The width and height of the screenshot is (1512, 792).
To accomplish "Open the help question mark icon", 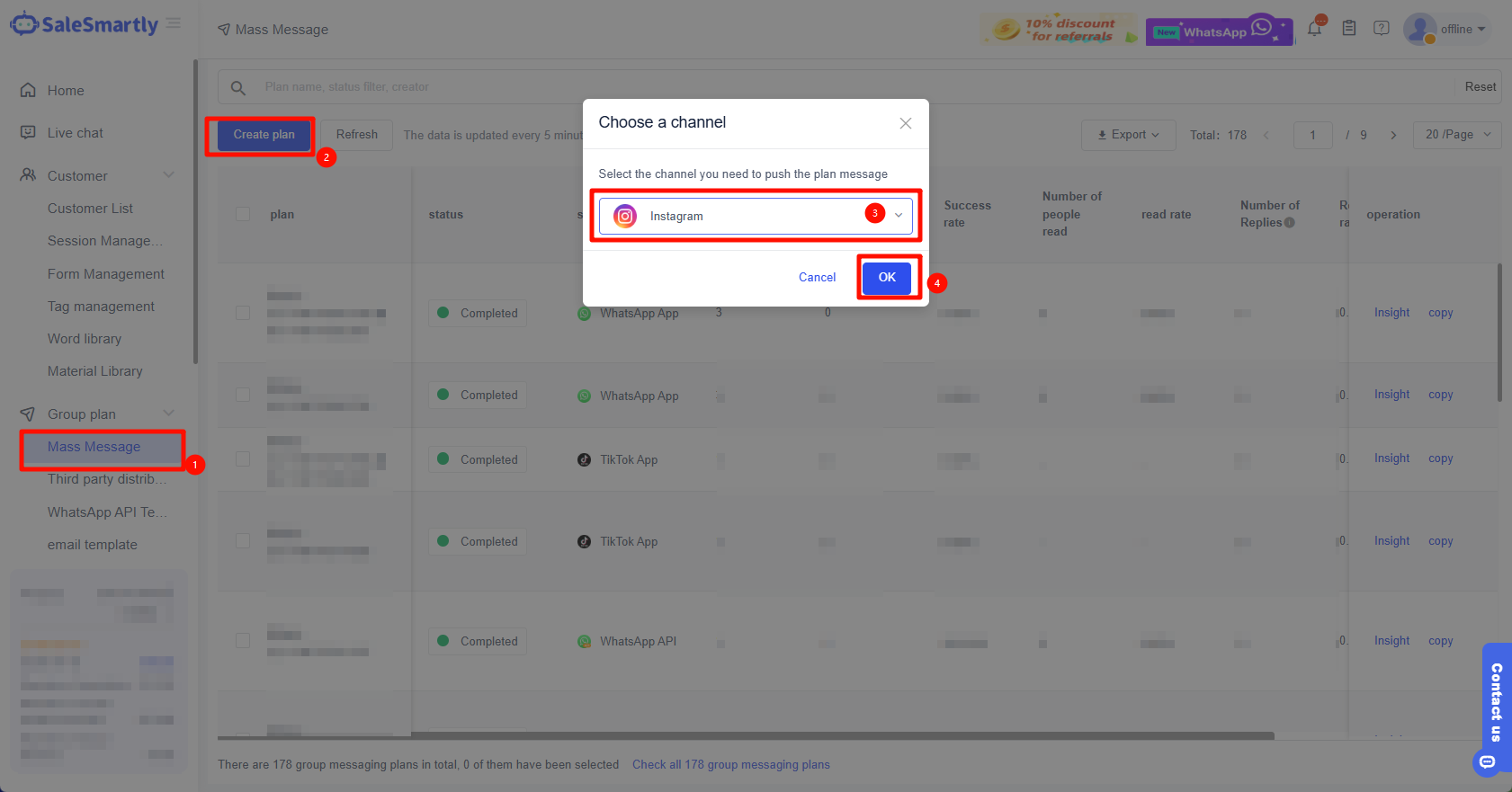I will coord(1381,29).
